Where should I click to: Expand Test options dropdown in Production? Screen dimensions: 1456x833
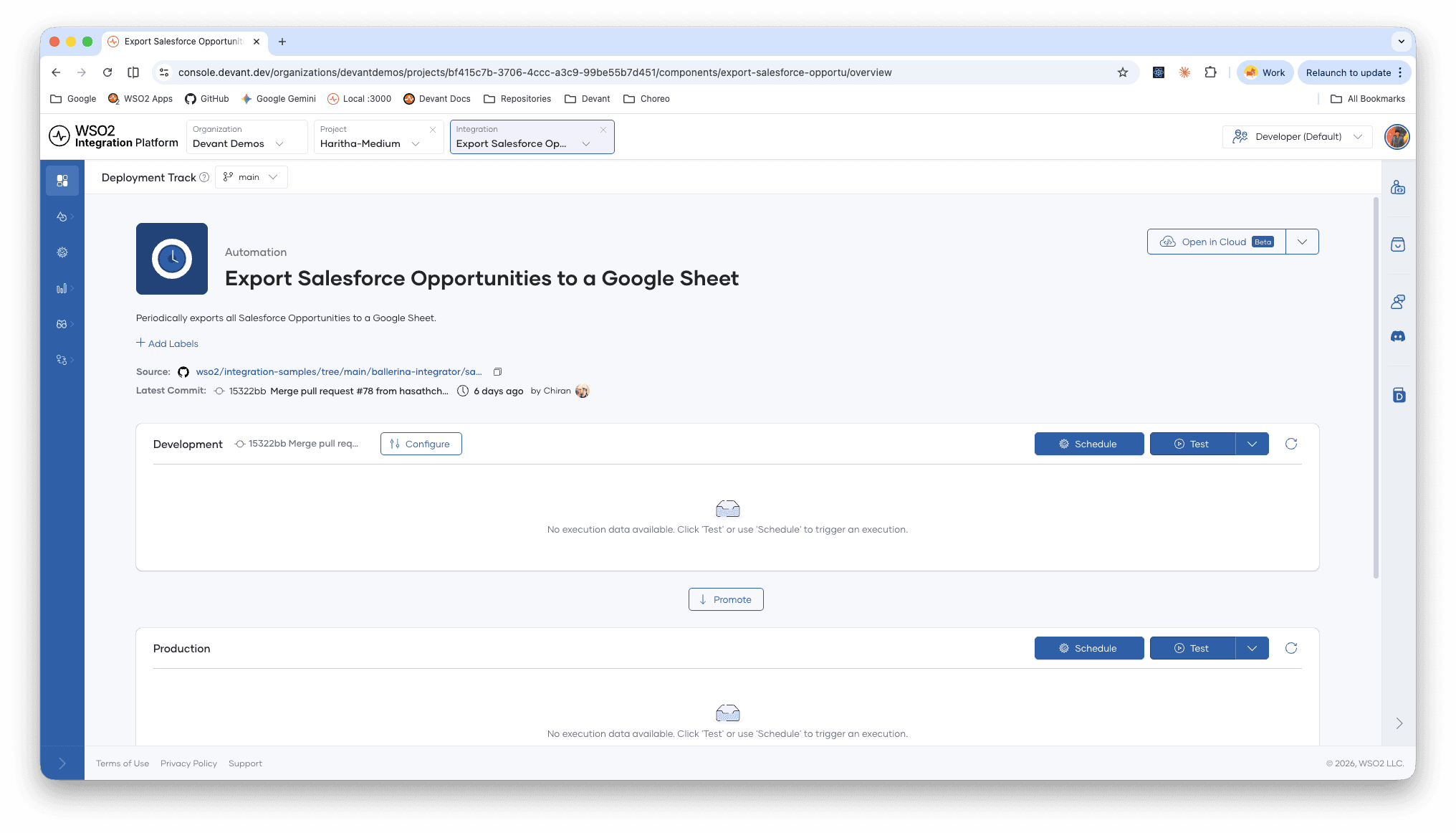[1253, 648]
